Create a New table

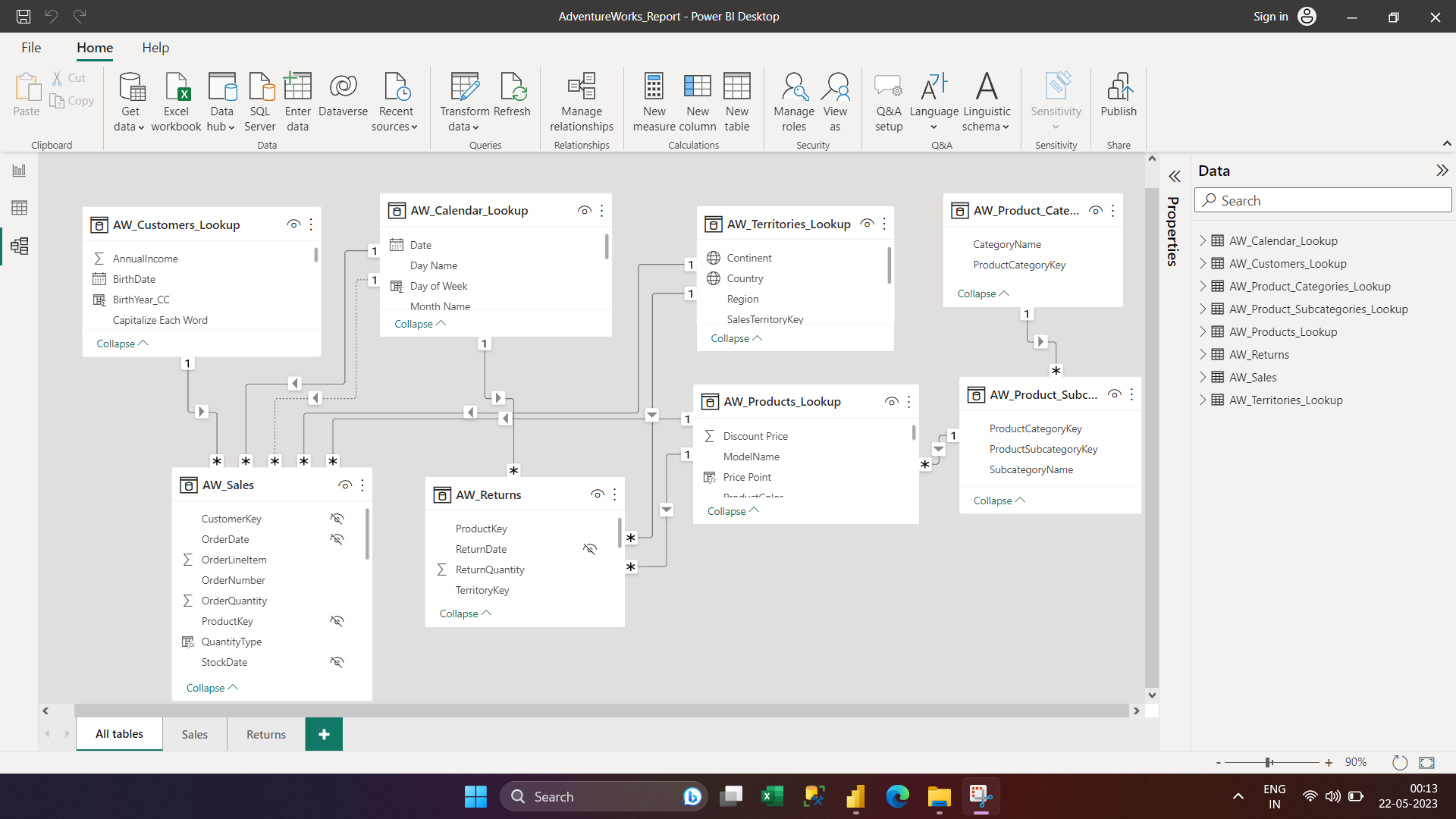[x=736, y=102]
